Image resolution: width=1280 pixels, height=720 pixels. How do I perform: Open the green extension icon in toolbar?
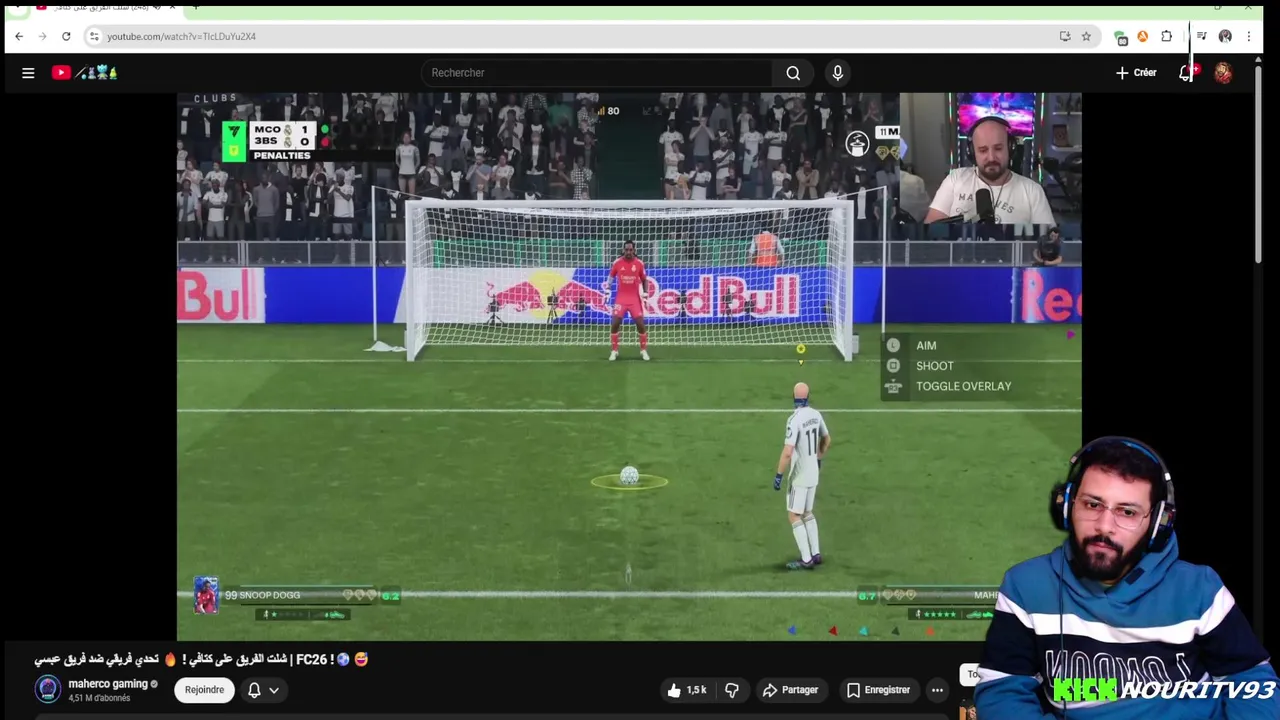coord(1121,37)
